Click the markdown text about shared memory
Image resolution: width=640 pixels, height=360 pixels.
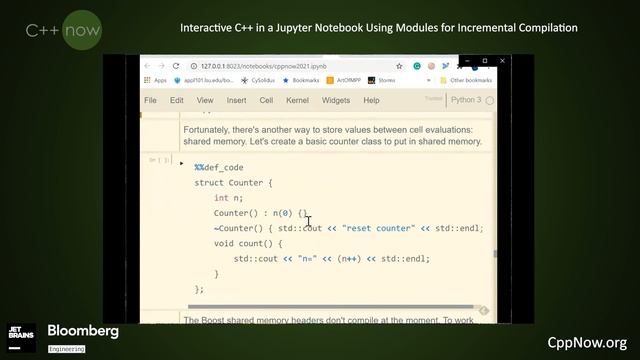[333, 136]
